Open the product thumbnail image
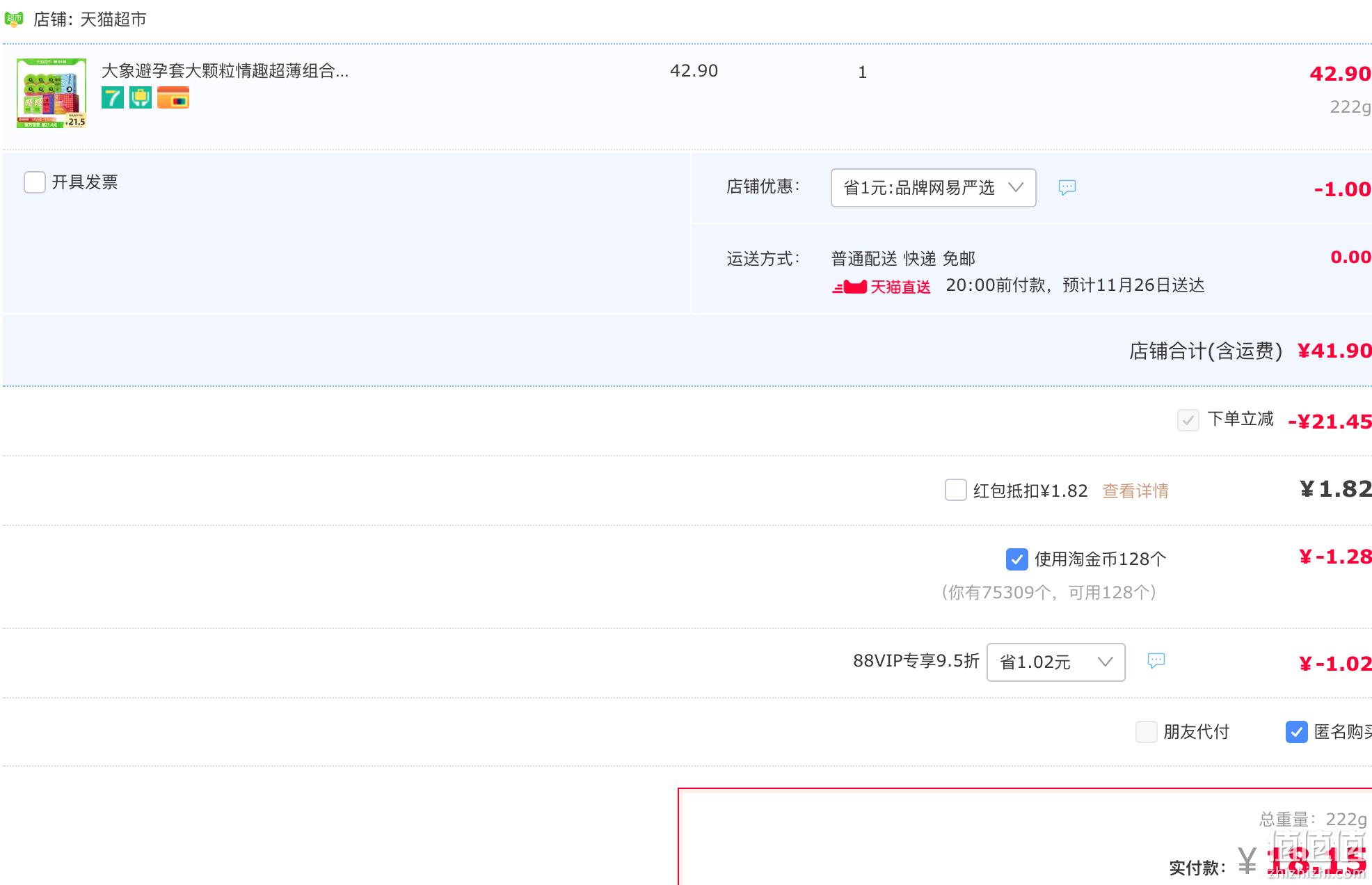The width and height of the screenshot is (1372, 885). [x=51, y=93]
